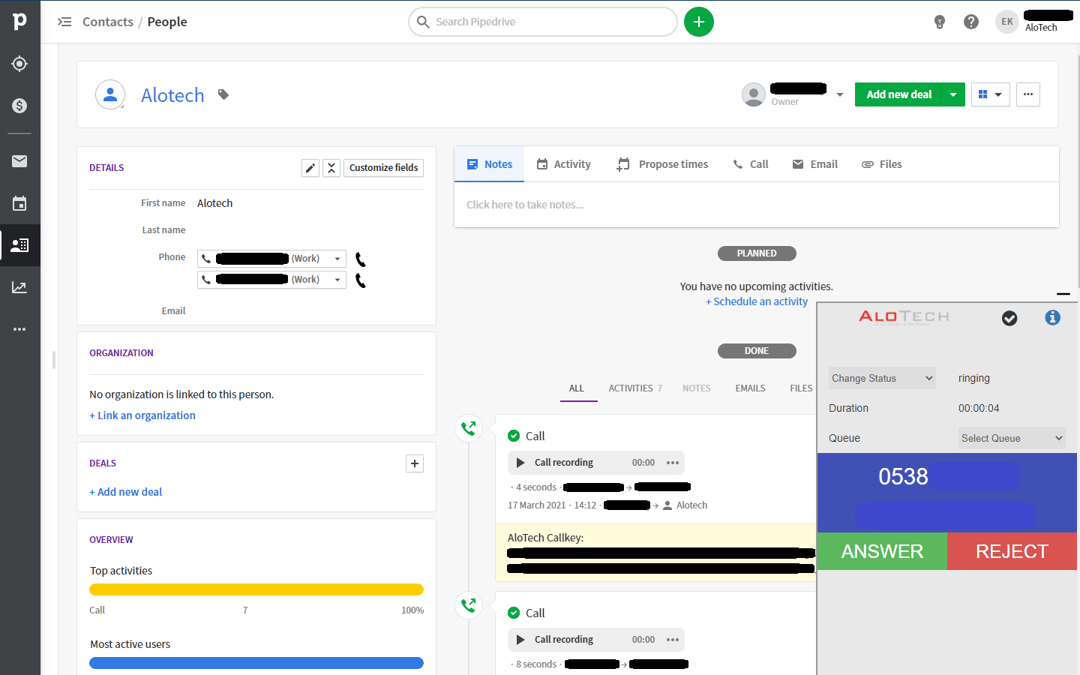Open the Deals section from the sidebar
The width and height of the screenshot is (1080, 675).
[20, 105]
